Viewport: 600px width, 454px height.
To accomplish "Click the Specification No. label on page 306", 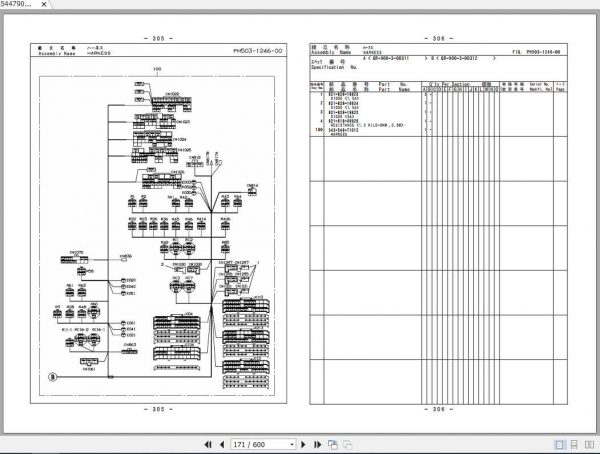I will pos(334,67).
